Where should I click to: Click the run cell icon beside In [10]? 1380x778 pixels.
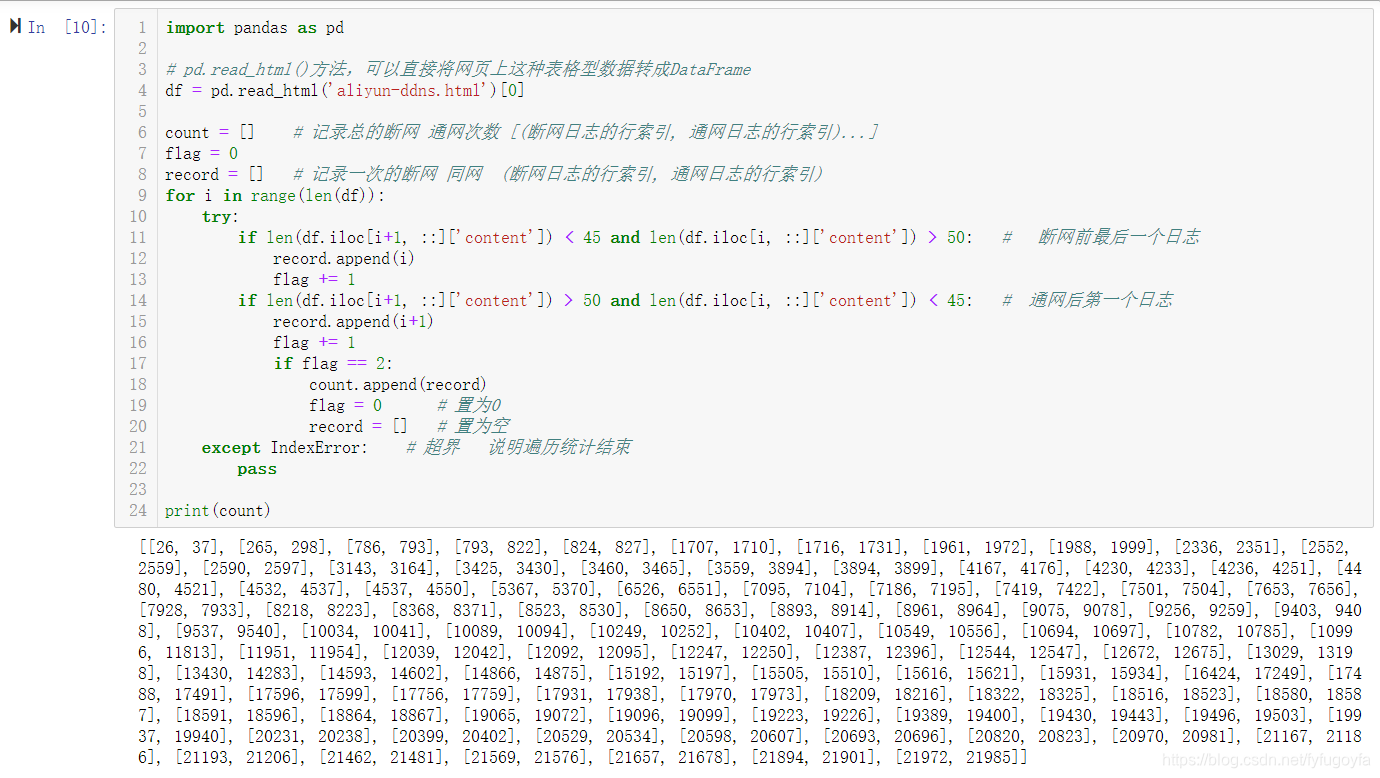[15, 26]
